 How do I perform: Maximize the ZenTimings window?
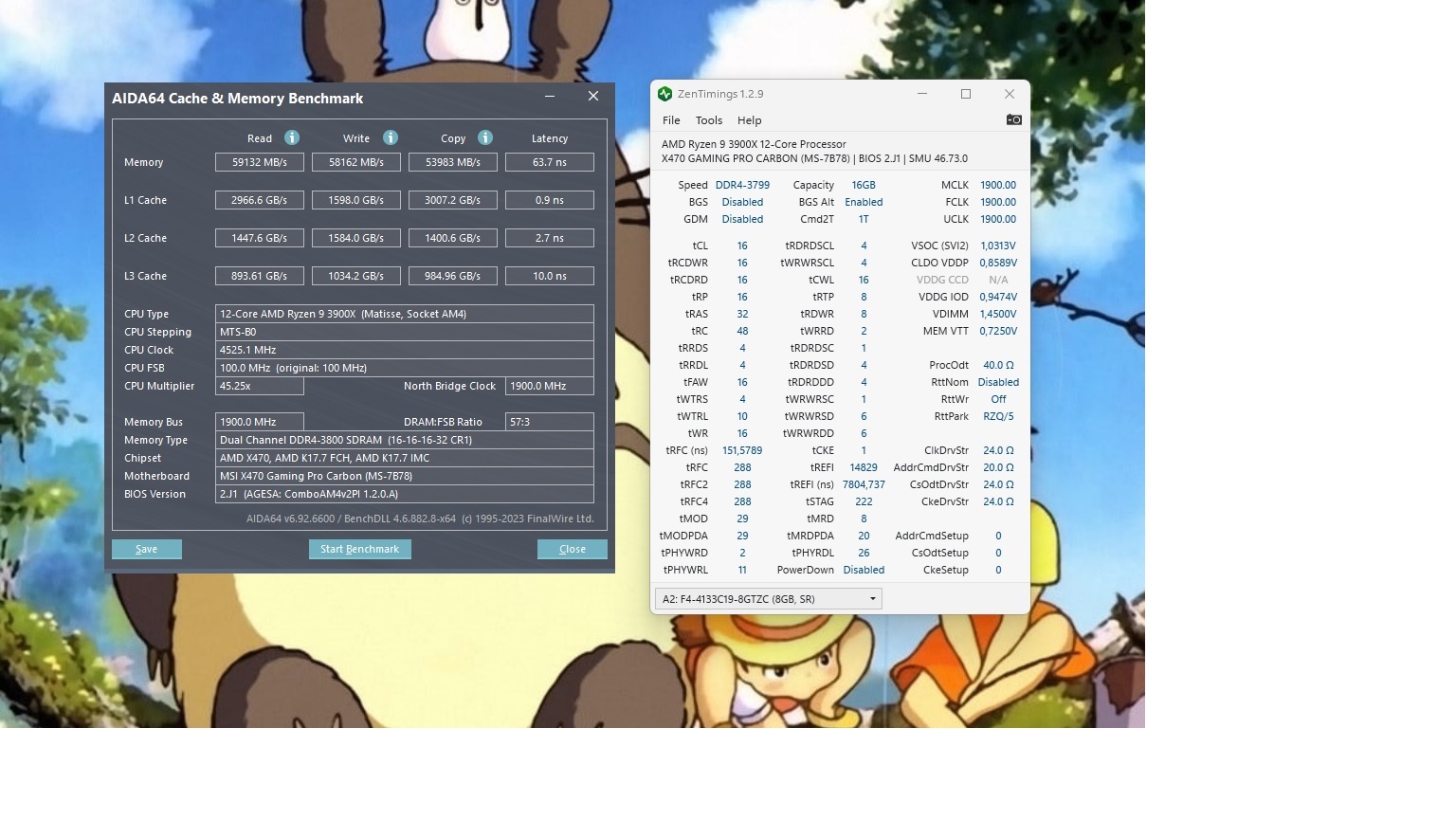point(966,94)
